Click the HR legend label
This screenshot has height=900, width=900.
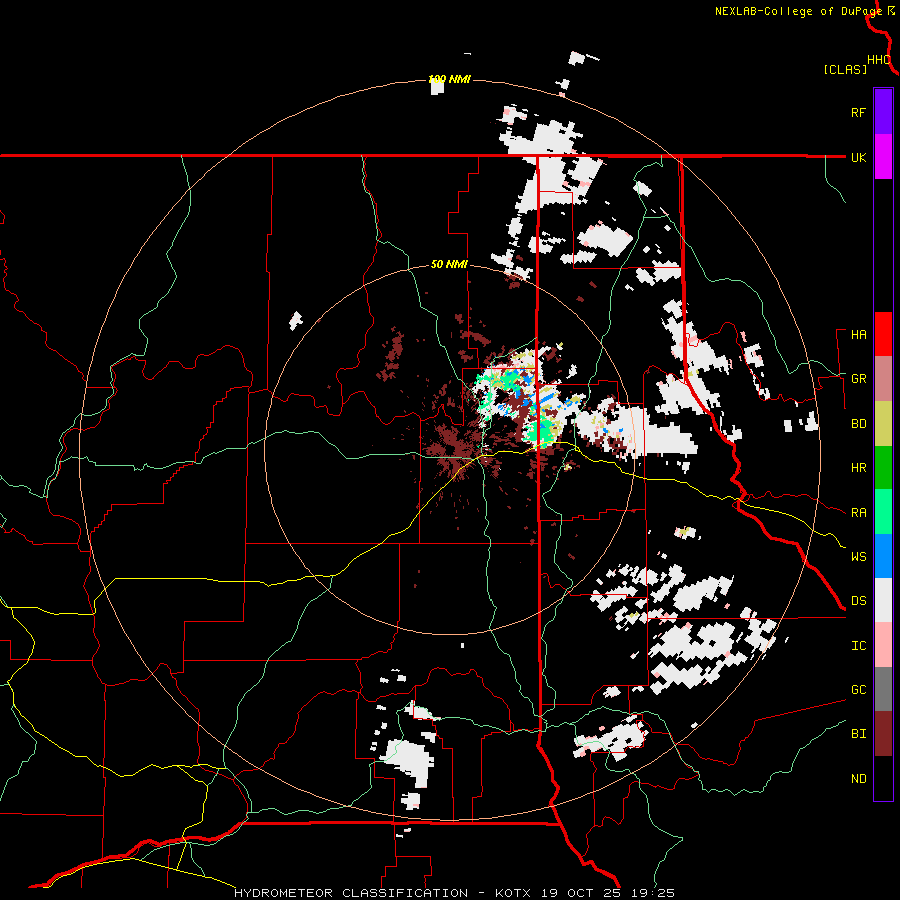tap(858, 468)
